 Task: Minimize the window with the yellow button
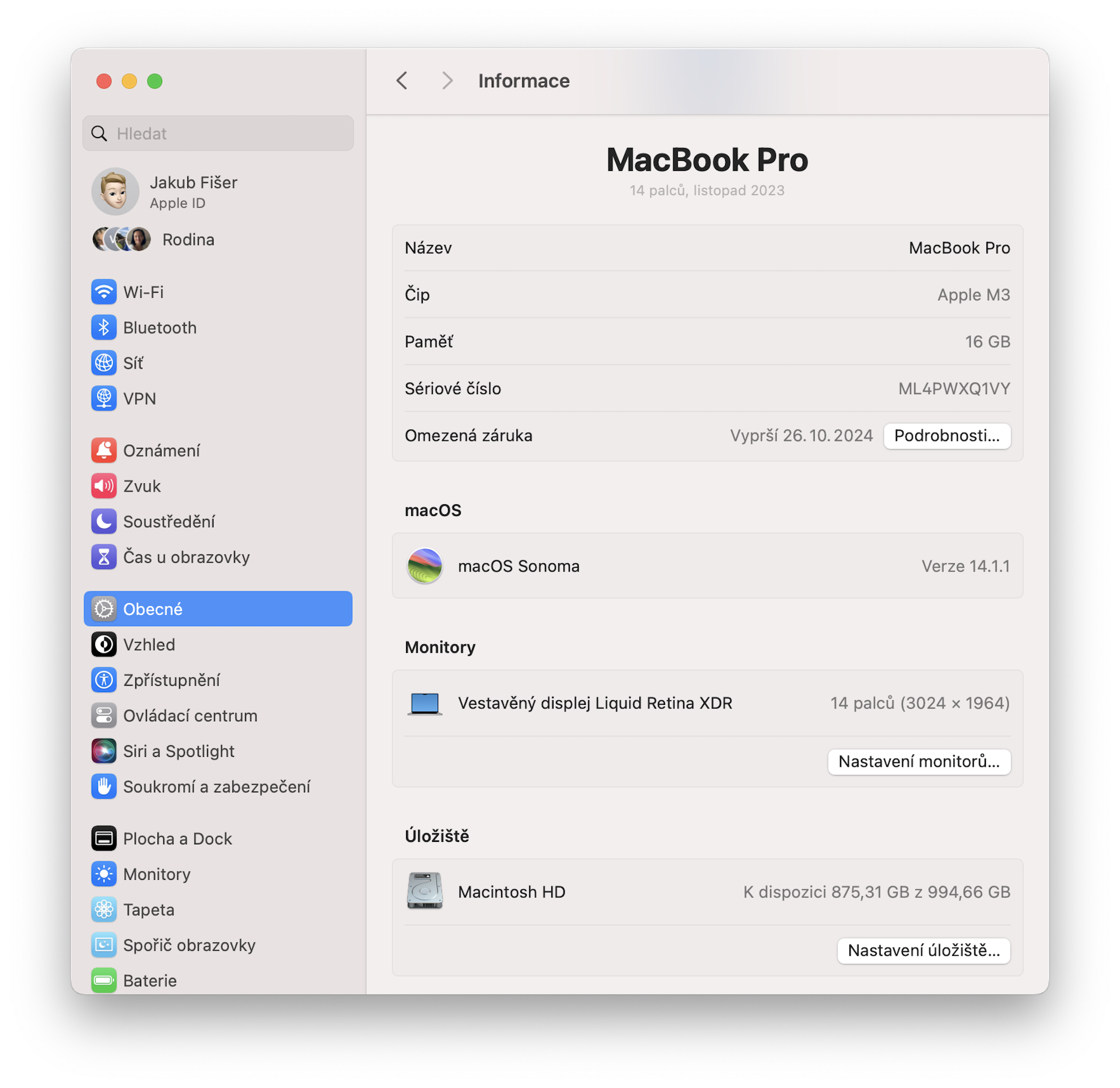tap(129, 81)
